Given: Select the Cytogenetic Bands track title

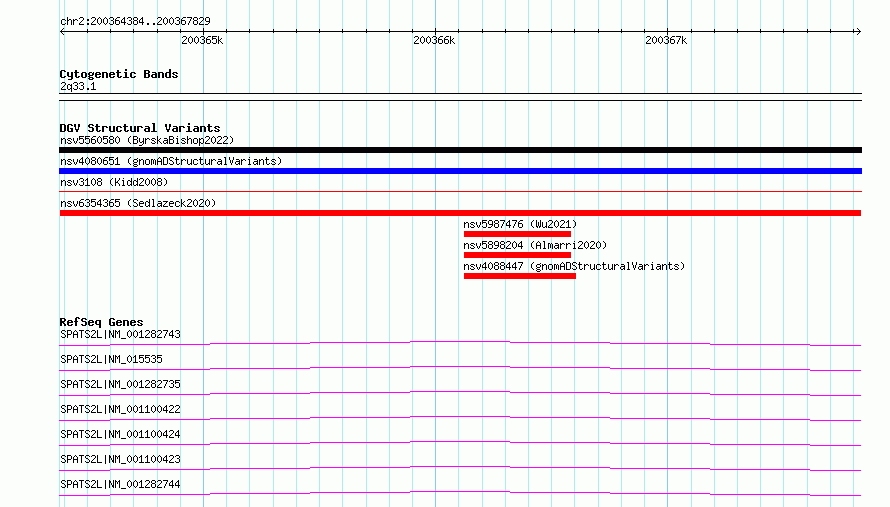Looking at the screenshot, I should (119, 74).
